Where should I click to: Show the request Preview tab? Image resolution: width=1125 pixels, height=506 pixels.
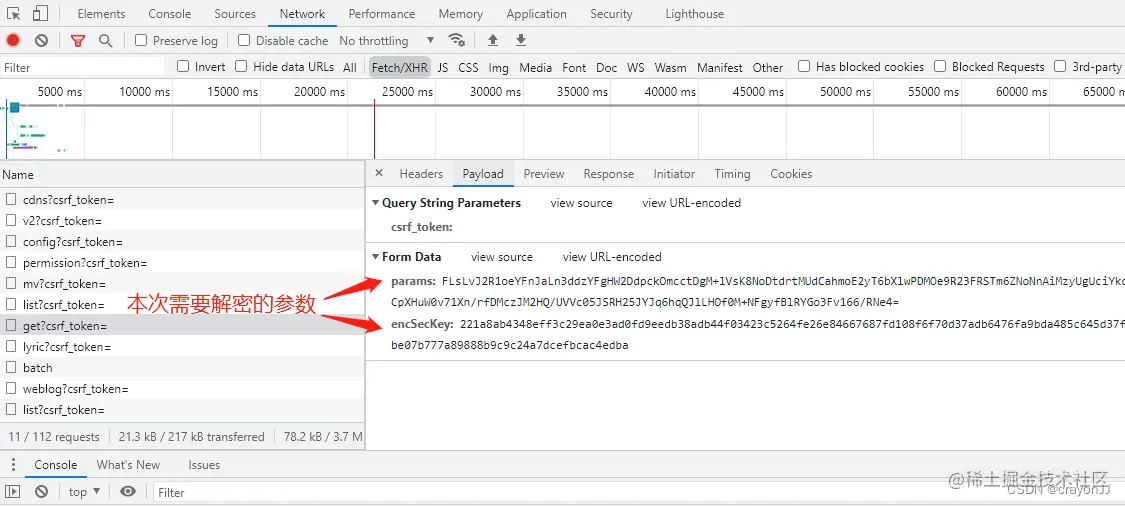(544, 174)
